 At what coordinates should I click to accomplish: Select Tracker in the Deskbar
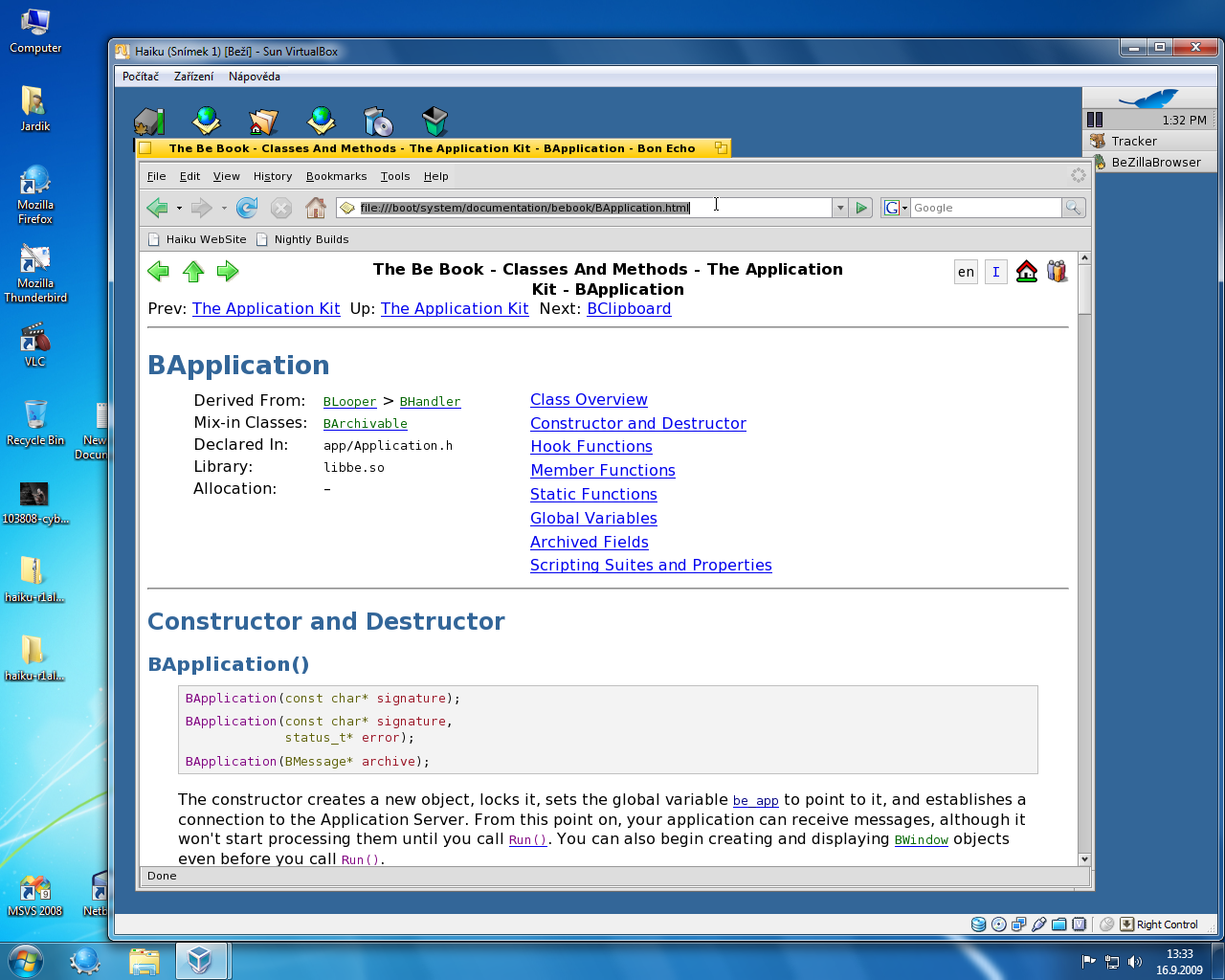coord(1149,141)
